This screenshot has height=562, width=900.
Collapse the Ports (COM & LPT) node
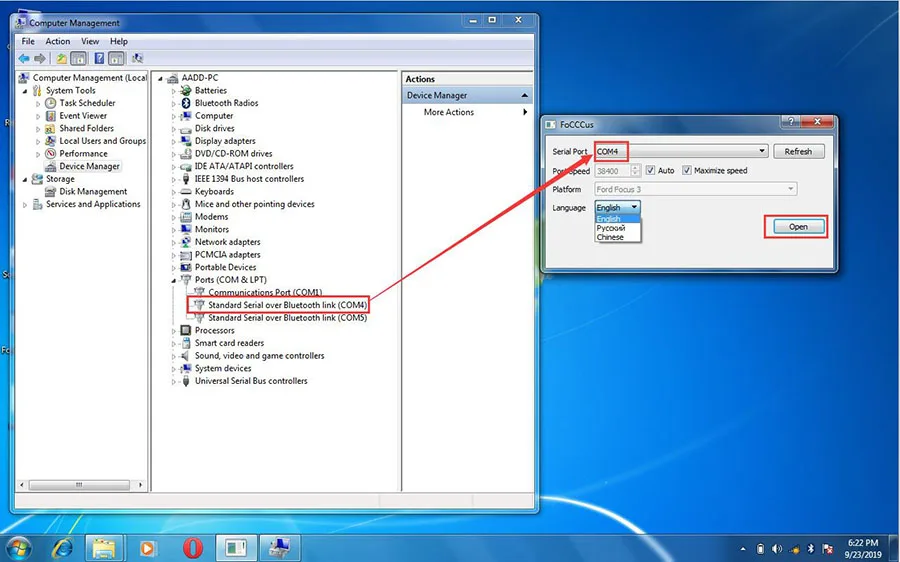[x=173, y=280]
